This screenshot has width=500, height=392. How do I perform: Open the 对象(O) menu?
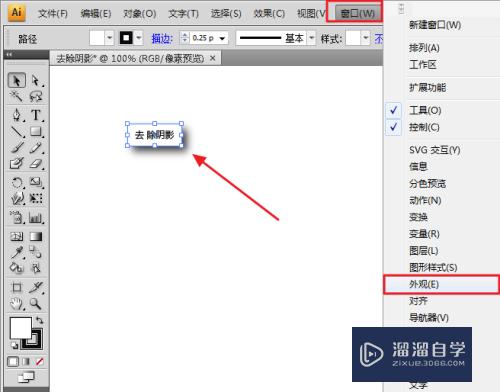(140, 14)
